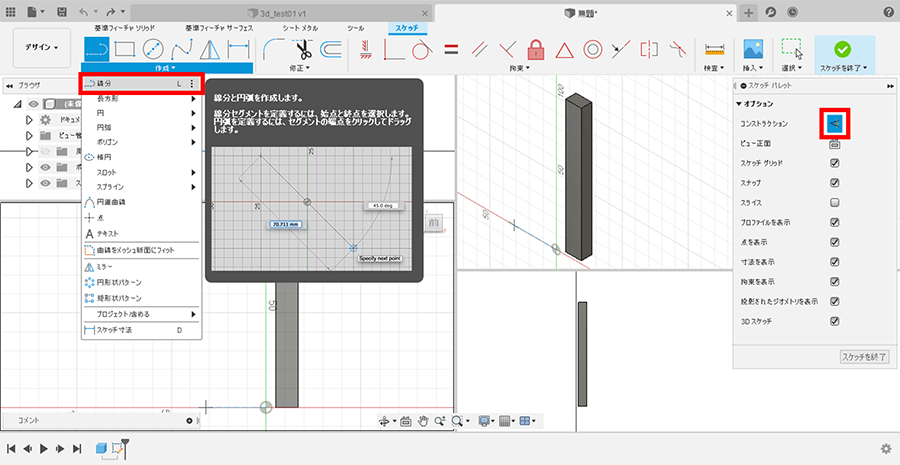Choose Text (テキスト) menu item

[x=141, y=234]
